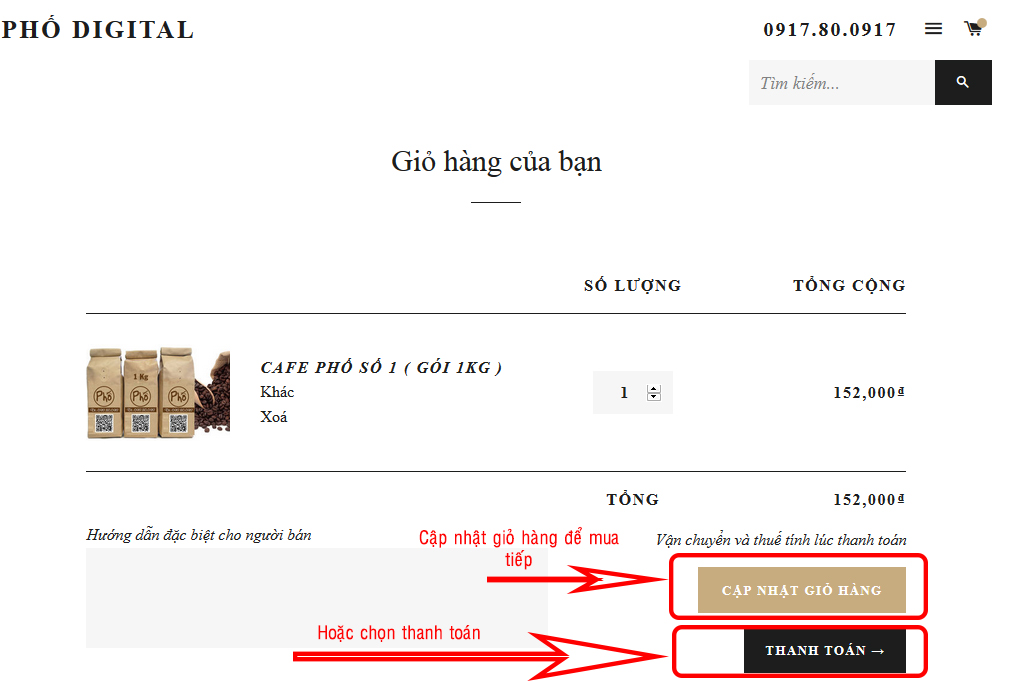The image size is (1010, 681).
Task: Submit search with the magnifier button
Action: point(963,82)
